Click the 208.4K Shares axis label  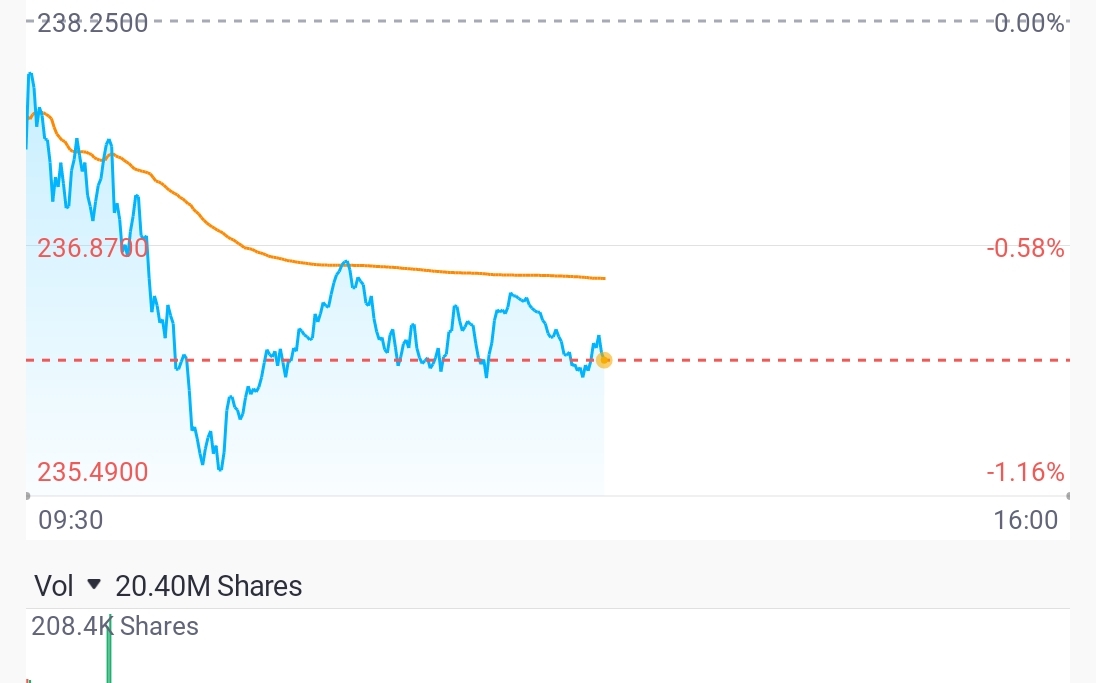[x=115, y=627]
